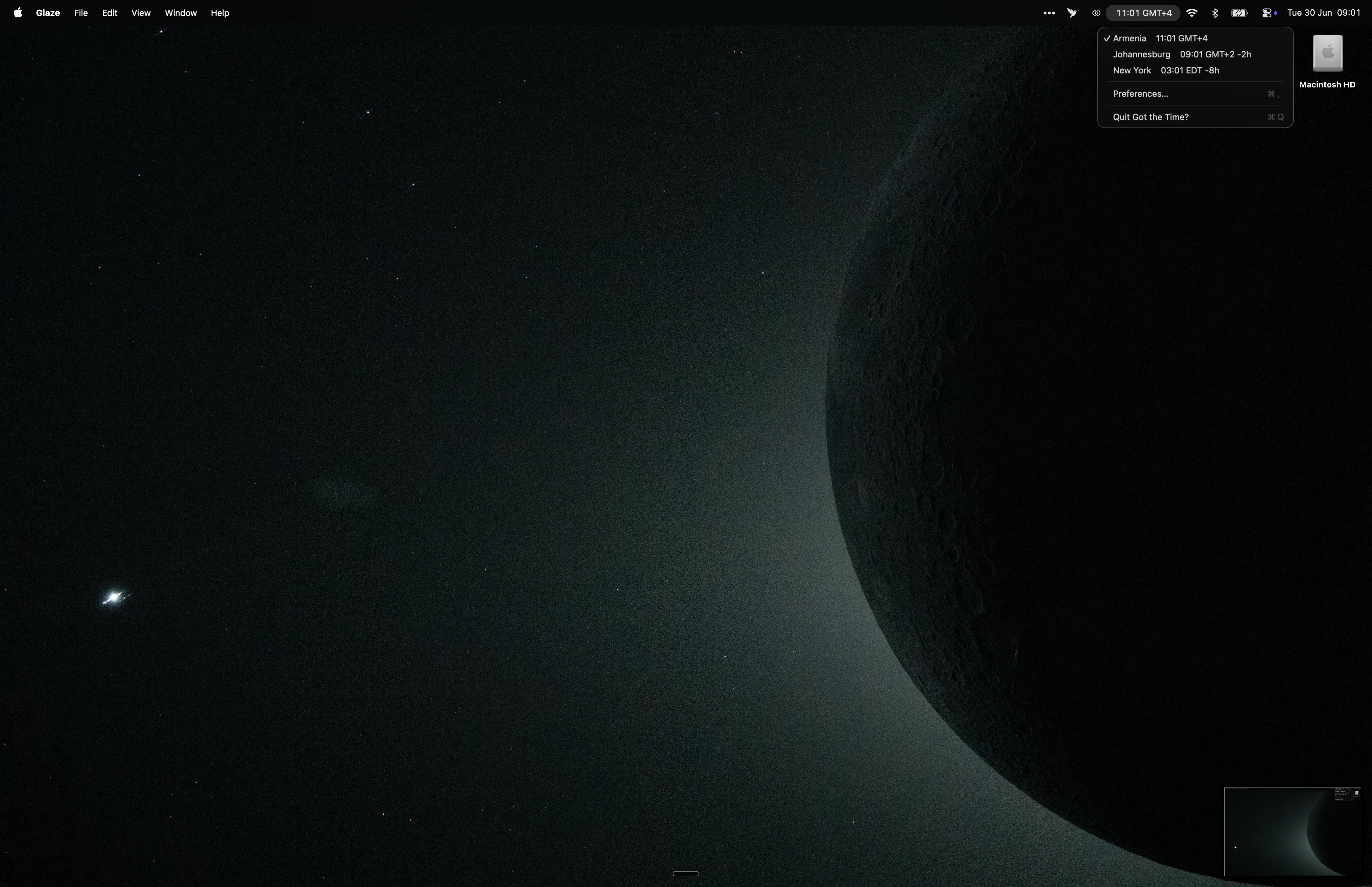The image size is (1372, 887).
Task: Open the Wi-Fi status menu
Action: pos(1192,13)
